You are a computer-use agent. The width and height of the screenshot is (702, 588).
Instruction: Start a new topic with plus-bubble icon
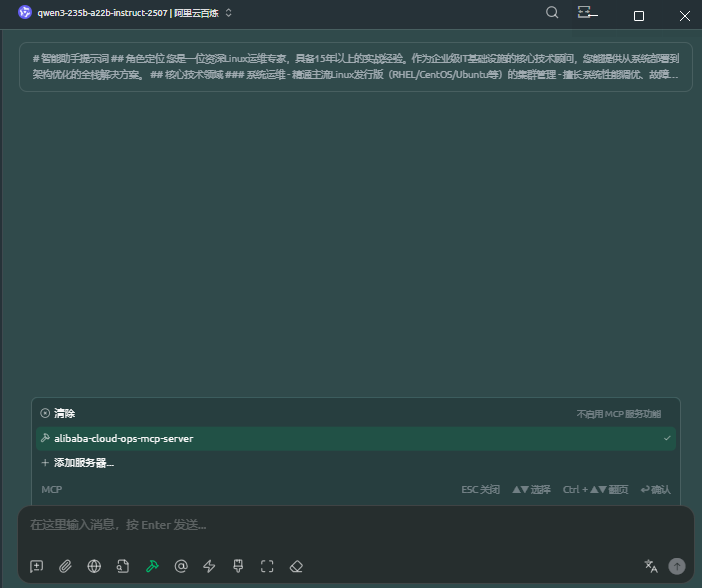tap(37, 566)
